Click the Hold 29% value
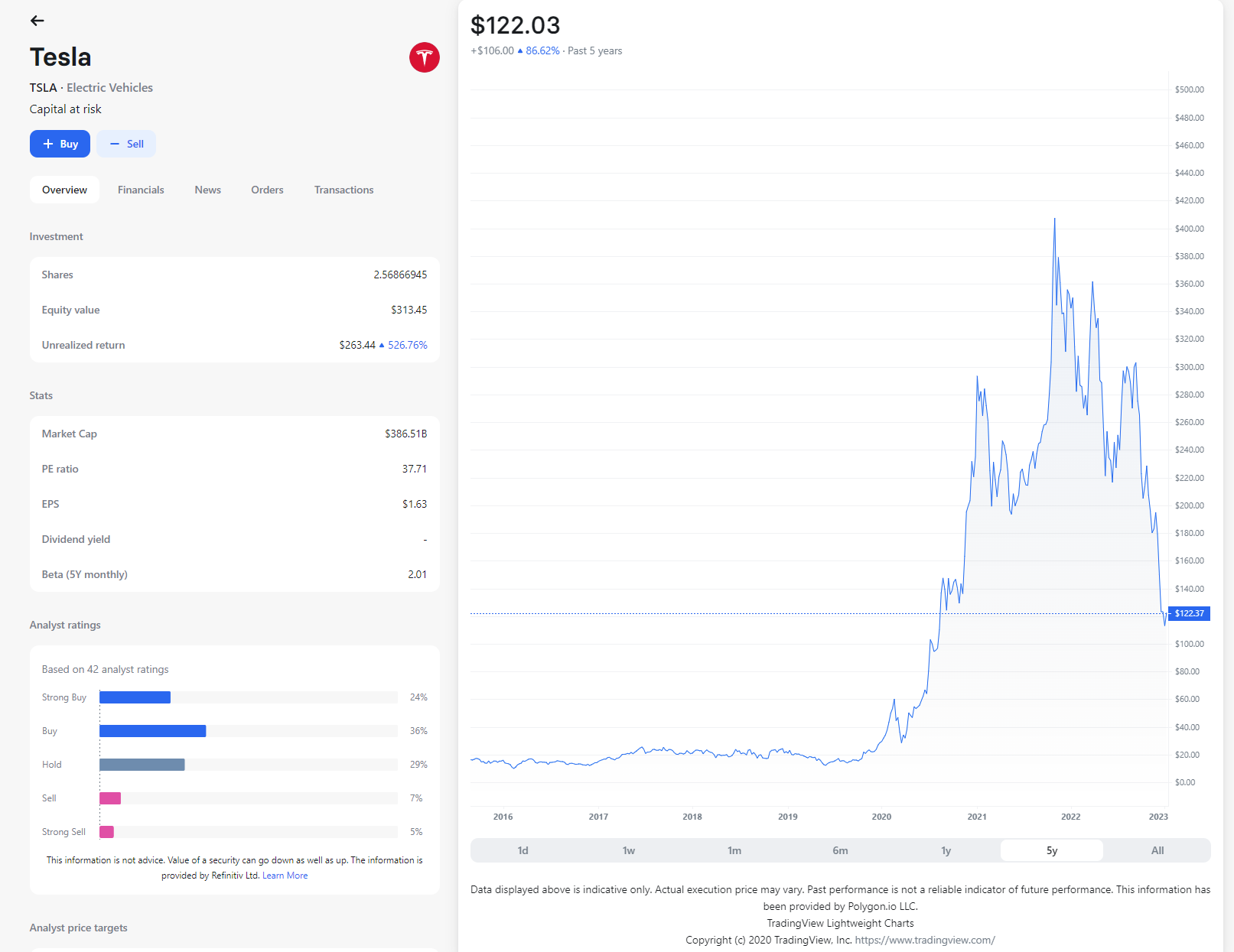Viewport: 1234px width, 952px height. coord(418,765)
